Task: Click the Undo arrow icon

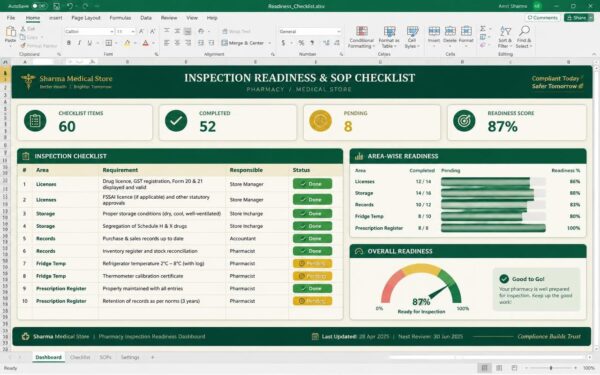Action: [70, 6]
